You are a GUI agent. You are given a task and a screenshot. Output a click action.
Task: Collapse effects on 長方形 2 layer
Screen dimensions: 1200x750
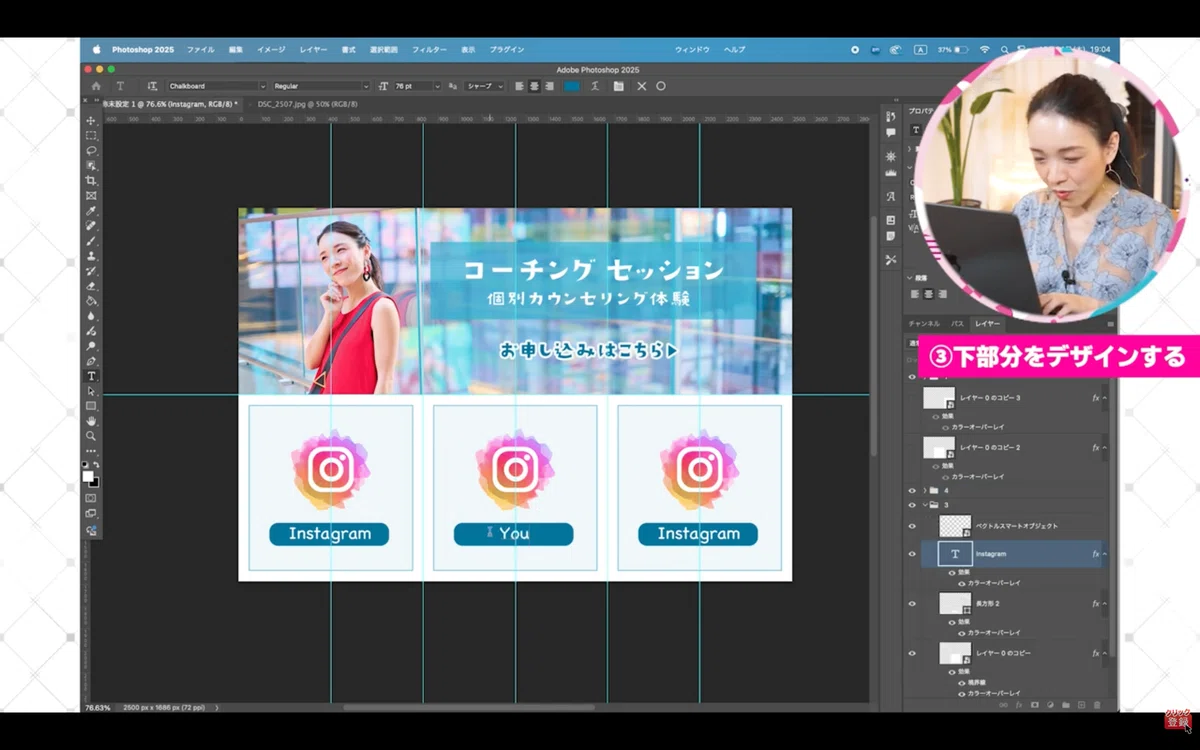click(x=1105, y=604)
